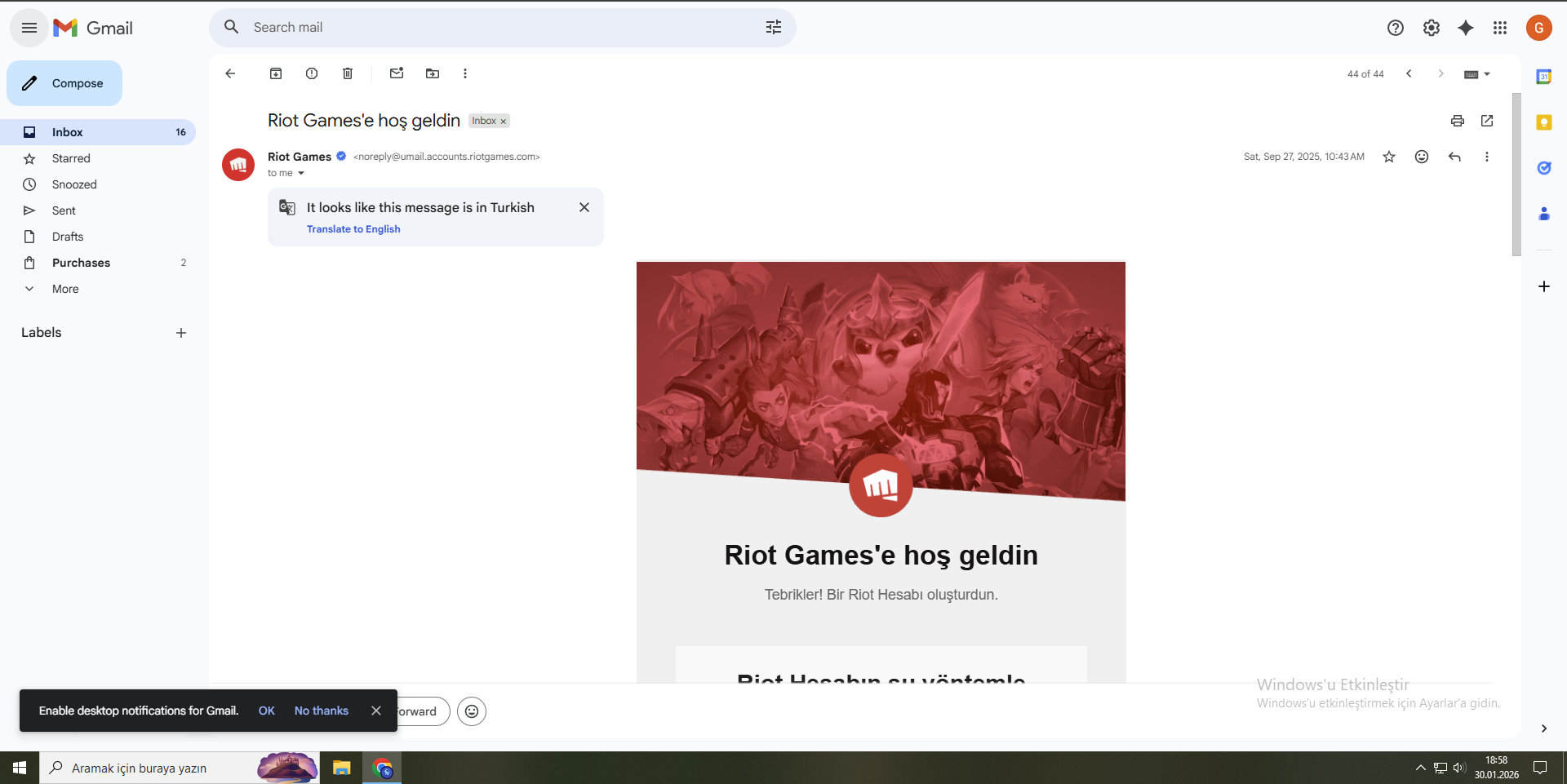Open More options in email toolbar
Viewport: 1567px width, 784px height.
pos(465,73)
